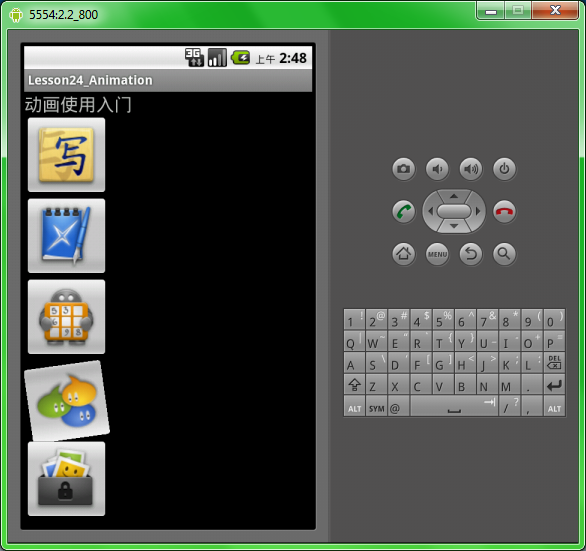Open the locked photo gallery icon
Screen dimensions: 586x551
coord(67,479)
